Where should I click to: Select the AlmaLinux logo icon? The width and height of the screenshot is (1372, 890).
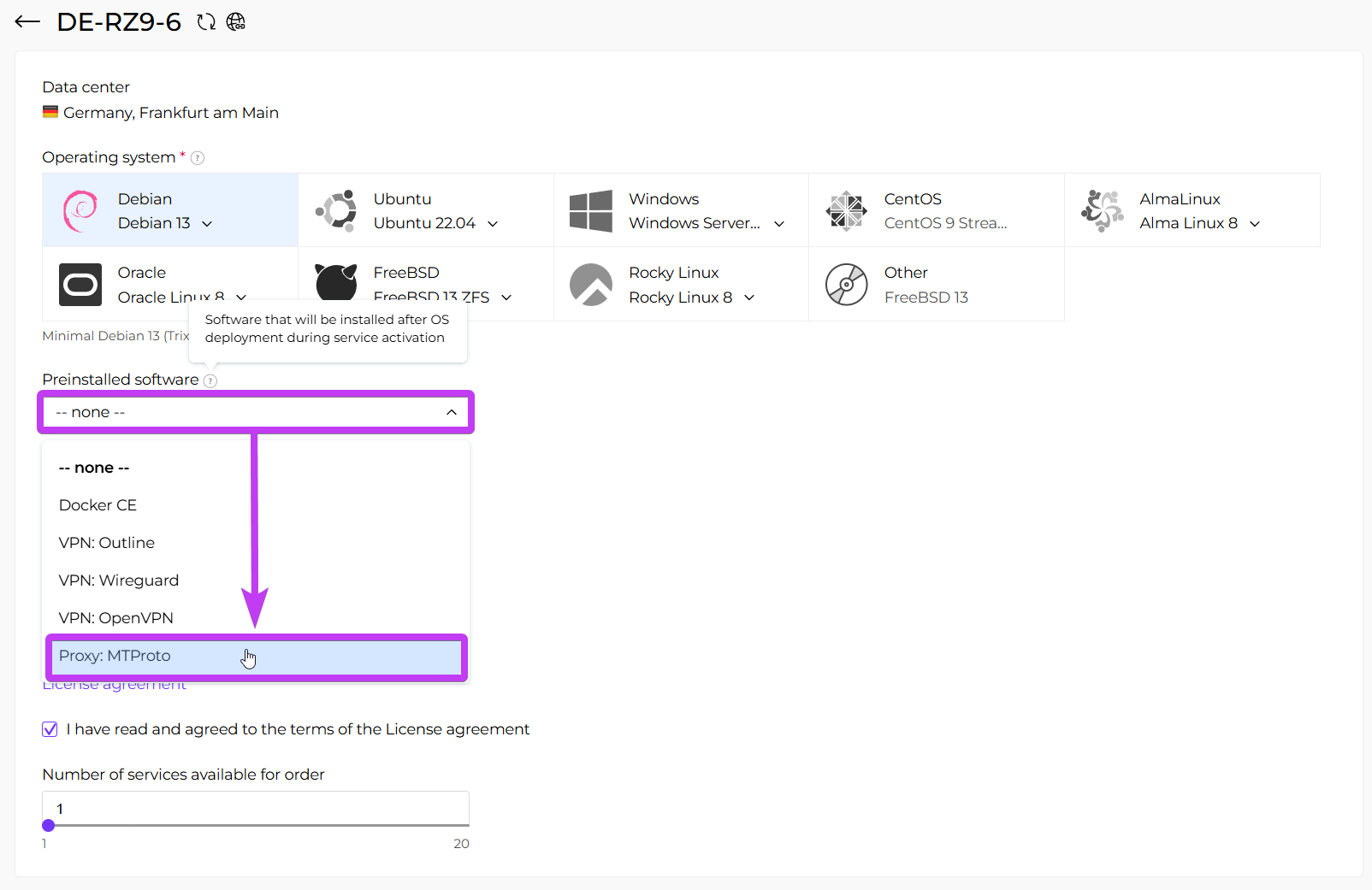pos(1103,211)
